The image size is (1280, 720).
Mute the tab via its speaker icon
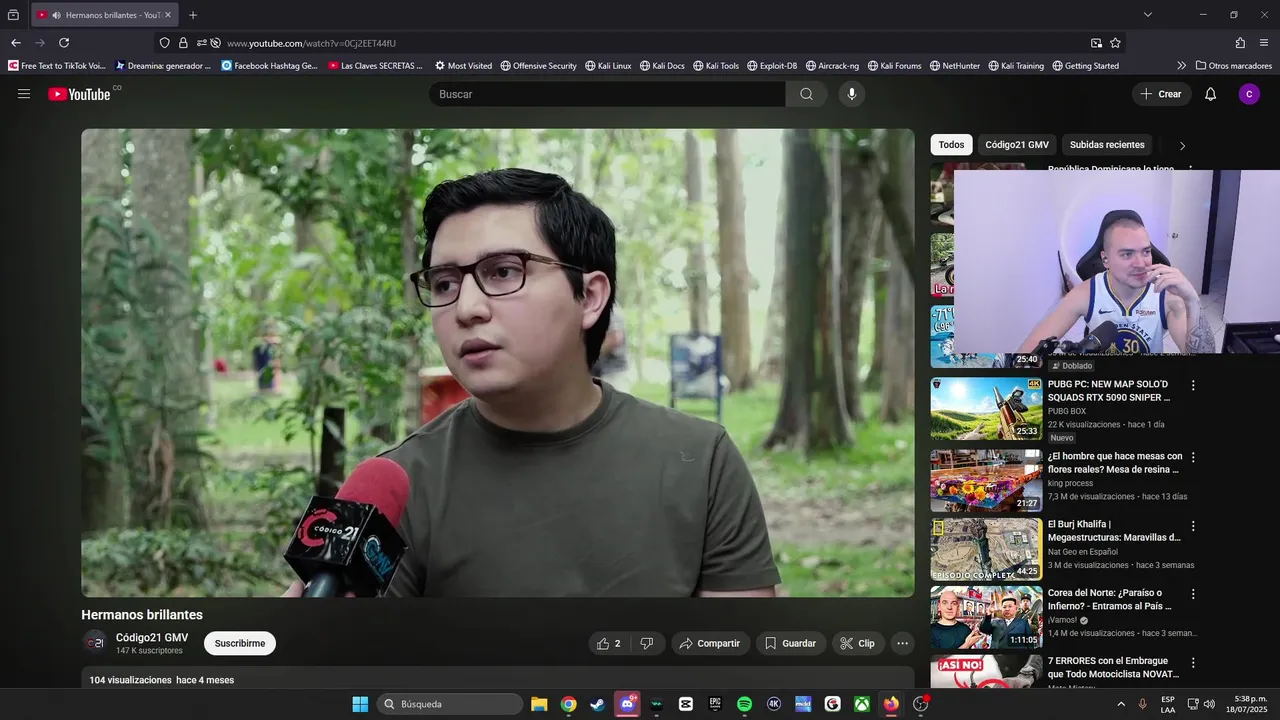tap(56, 15)
